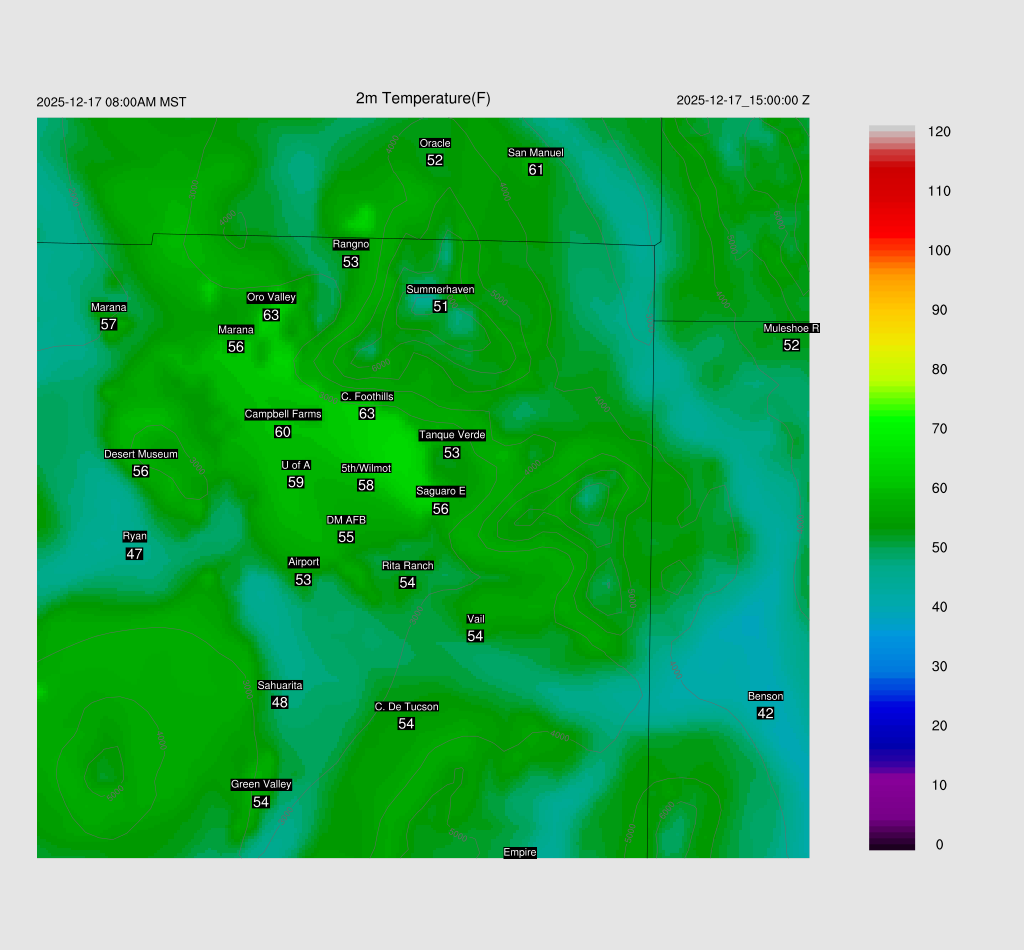Click the Desert Museum station label
The image size is (1024, 950).
(141, 454)
